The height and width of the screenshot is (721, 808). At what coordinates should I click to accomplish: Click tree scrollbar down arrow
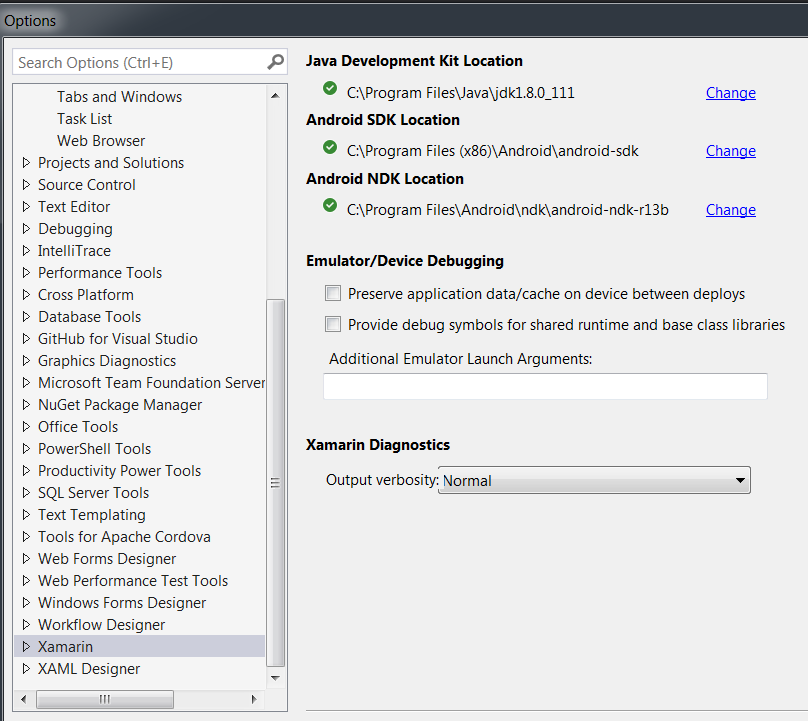275,678
